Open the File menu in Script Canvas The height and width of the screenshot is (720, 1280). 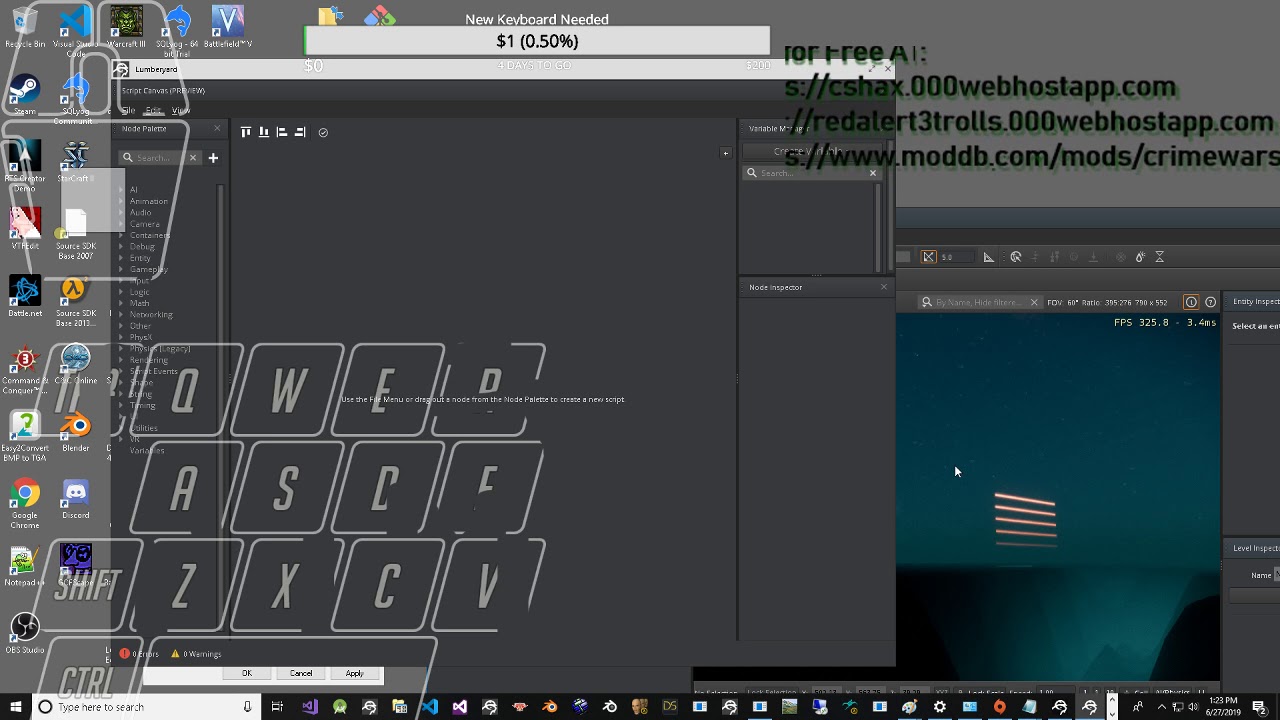tap(128, 110)
